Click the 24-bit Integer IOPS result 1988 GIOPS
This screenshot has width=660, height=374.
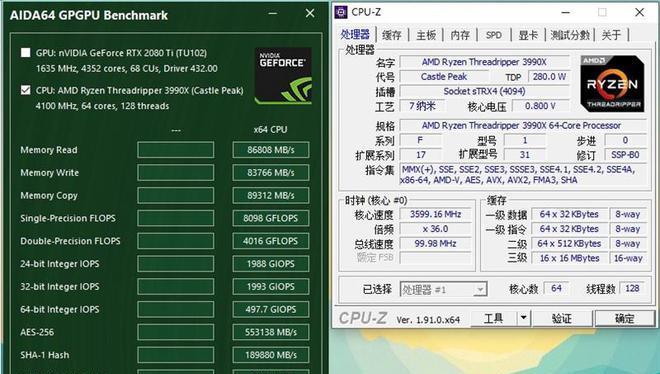tap(271, 264)
